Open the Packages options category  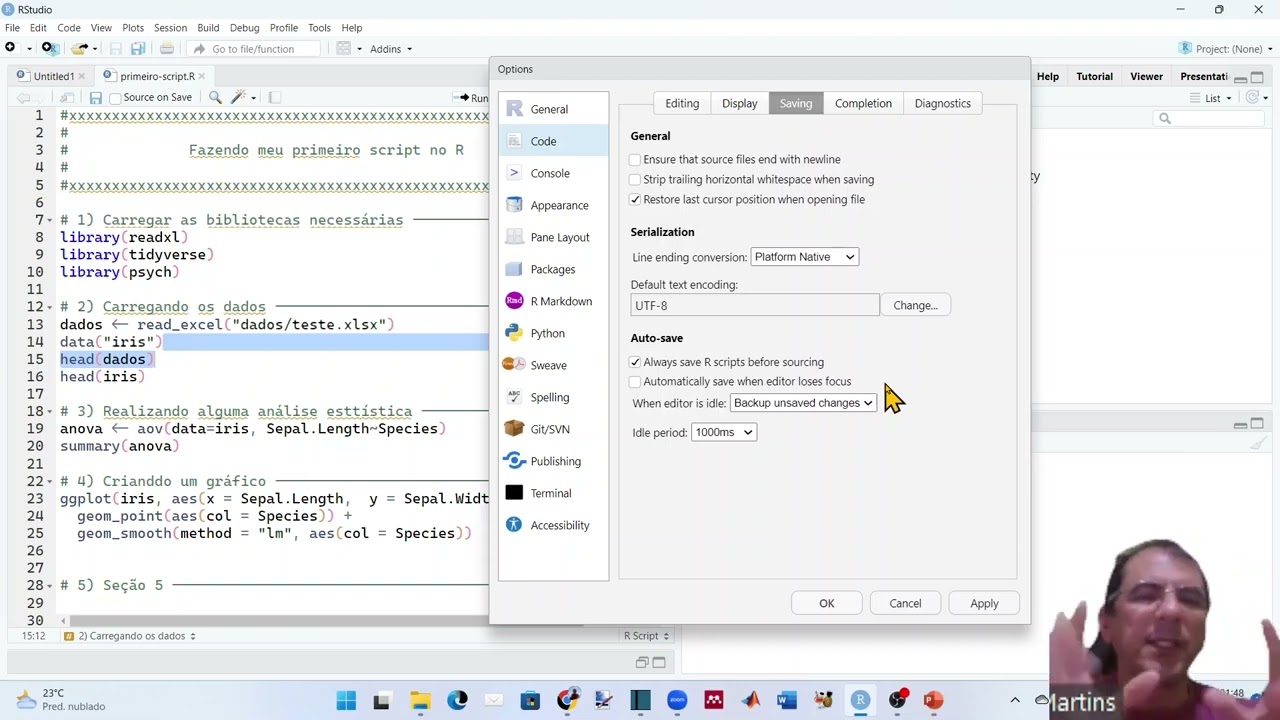(553, 269)
